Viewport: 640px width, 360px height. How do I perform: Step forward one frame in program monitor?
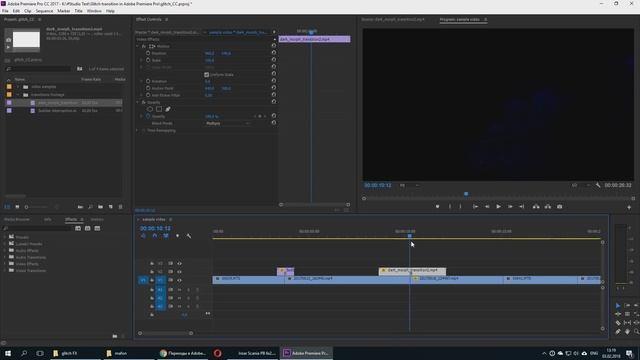(510, 207)
